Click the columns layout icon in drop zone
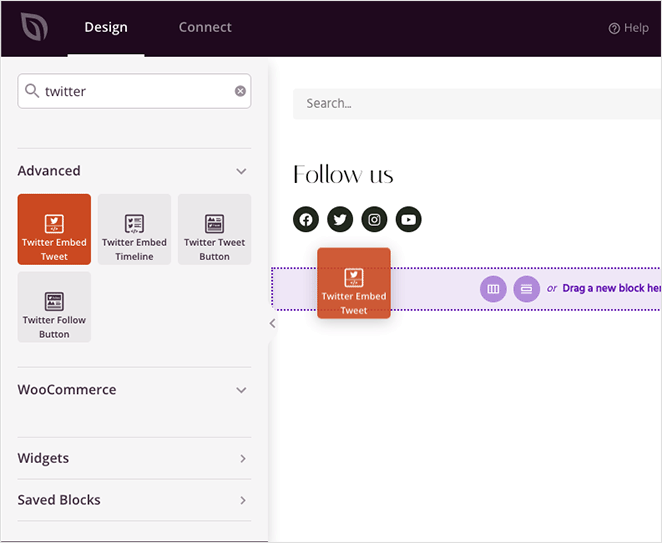662x543 pixels. [492, 289]
